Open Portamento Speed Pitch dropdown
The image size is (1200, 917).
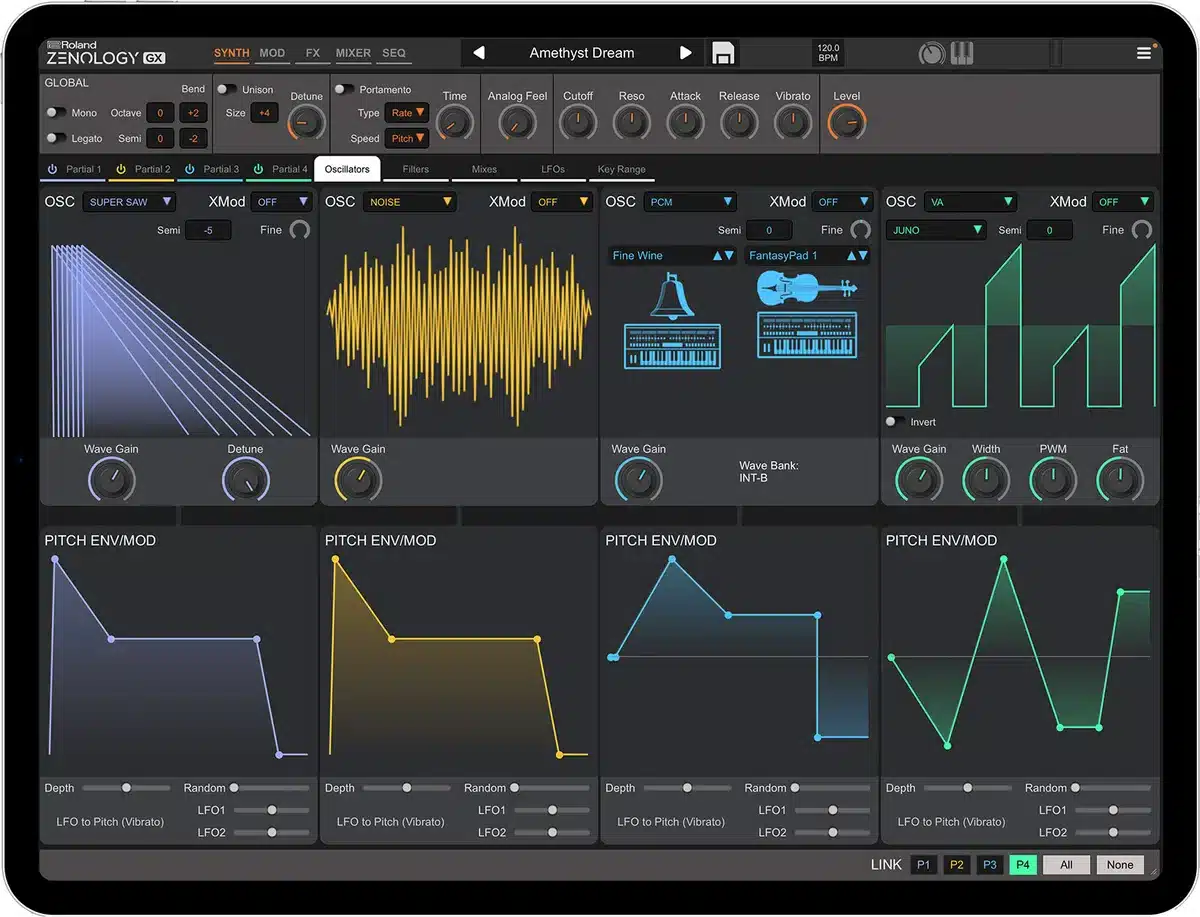click(407, 139)
